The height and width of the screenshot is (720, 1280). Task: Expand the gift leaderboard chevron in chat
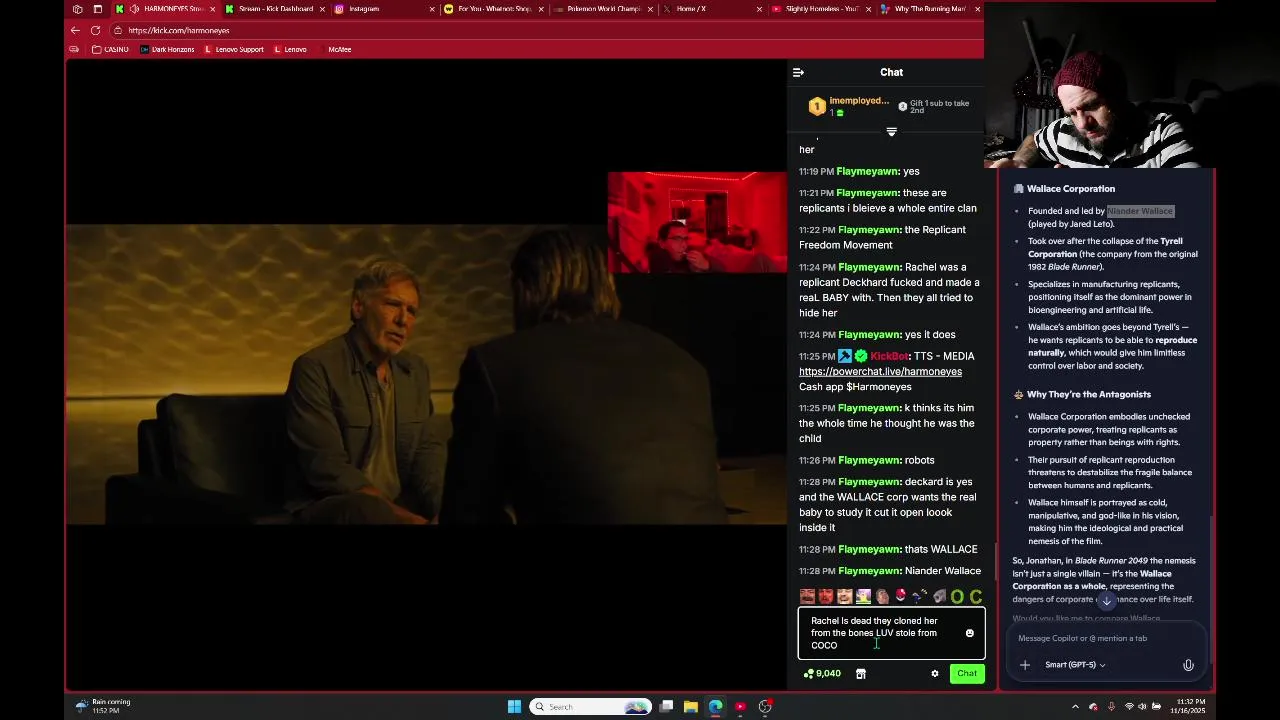[x=891, y=132]
